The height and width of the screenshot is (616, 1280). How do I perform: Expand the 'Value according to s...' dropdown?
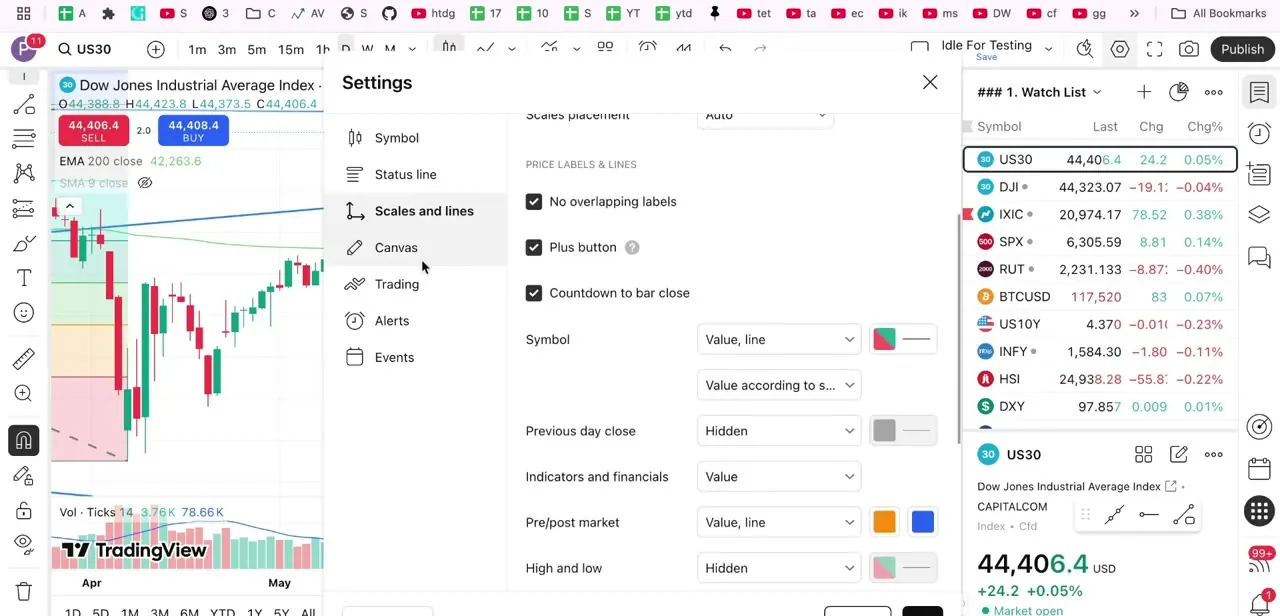(779, 385)
